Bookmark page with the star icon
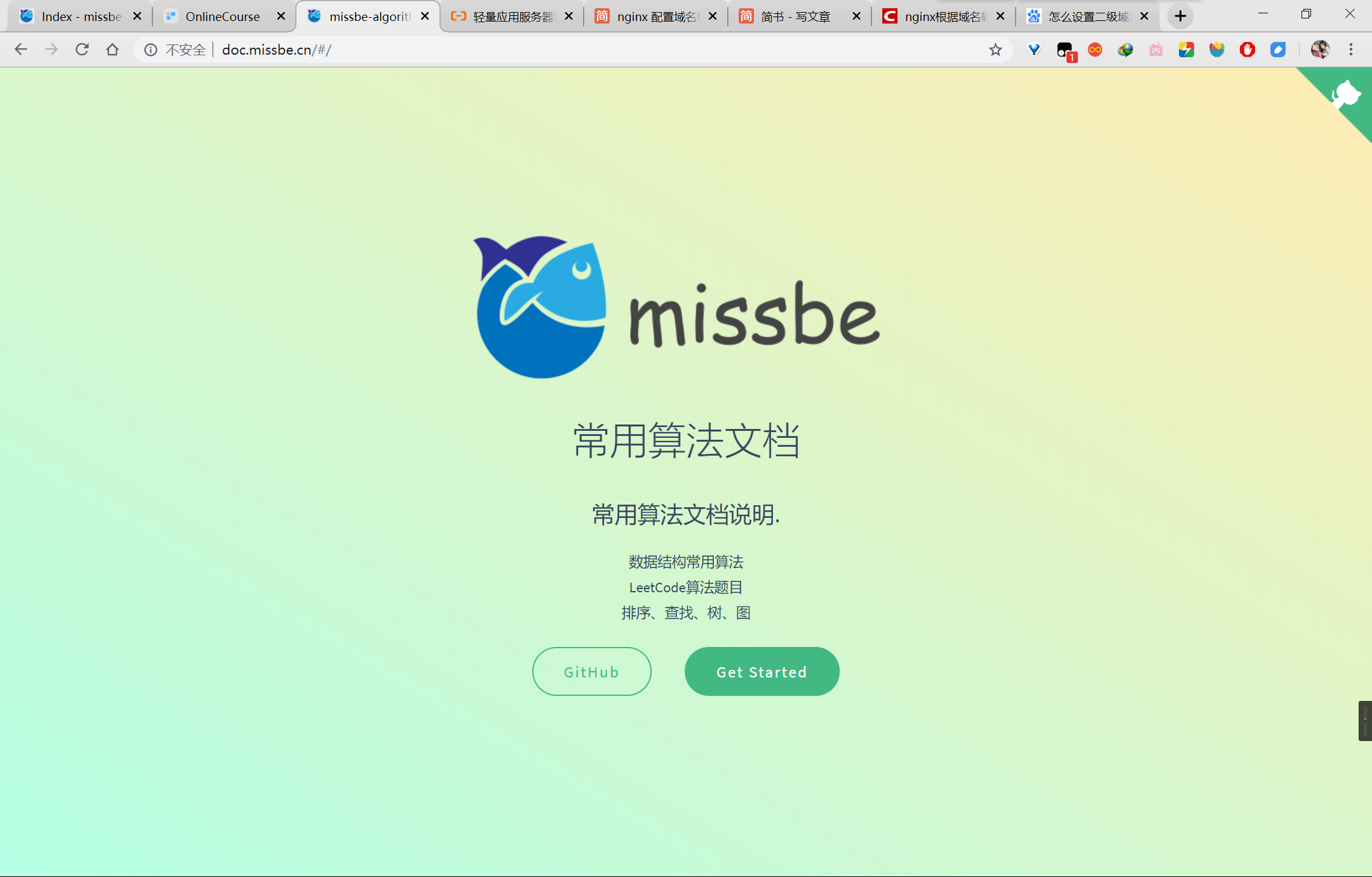 click(x=995, y=50)
